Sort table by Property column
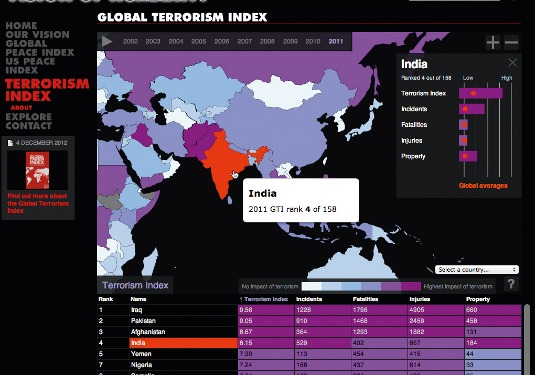Screen dimensions: 535x375 pos(478,299)
